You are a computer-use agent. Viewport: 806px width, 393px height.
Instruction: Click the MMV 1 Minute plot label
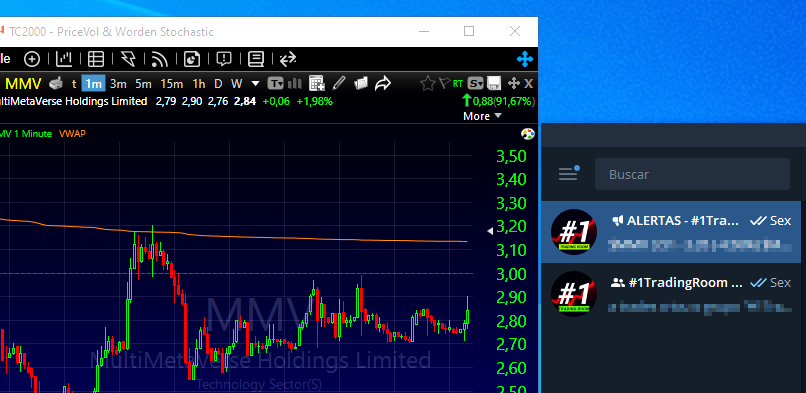click(26, 134)
